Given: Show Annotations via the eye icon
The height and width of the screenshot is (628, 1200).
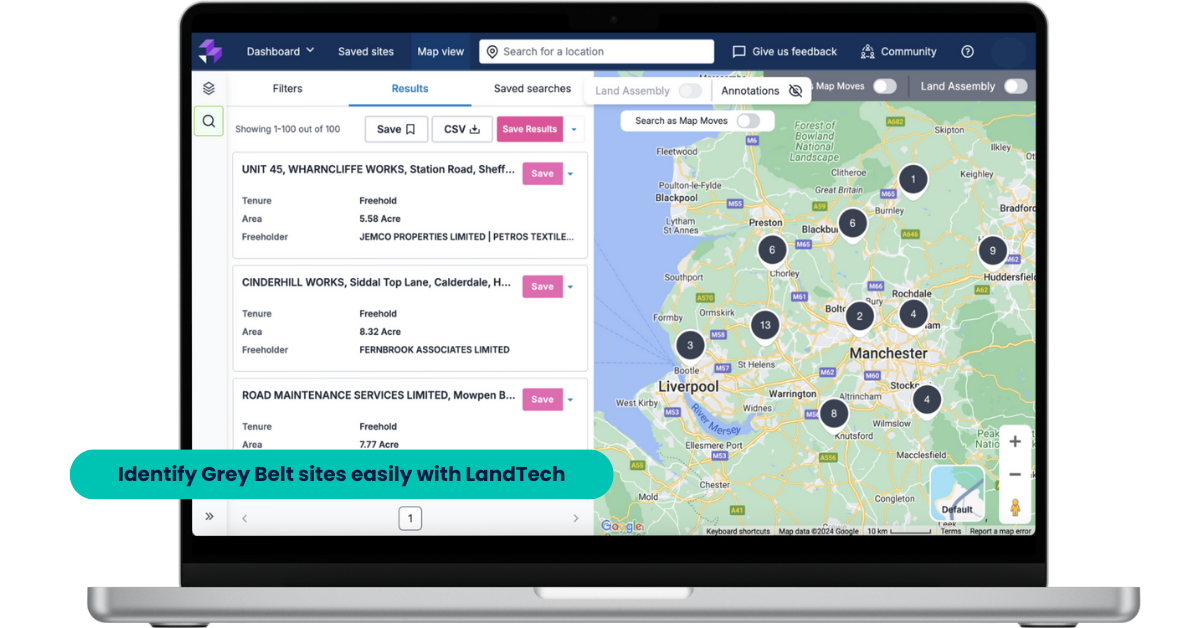Looking at the screenshot, I should coord(795,90).
